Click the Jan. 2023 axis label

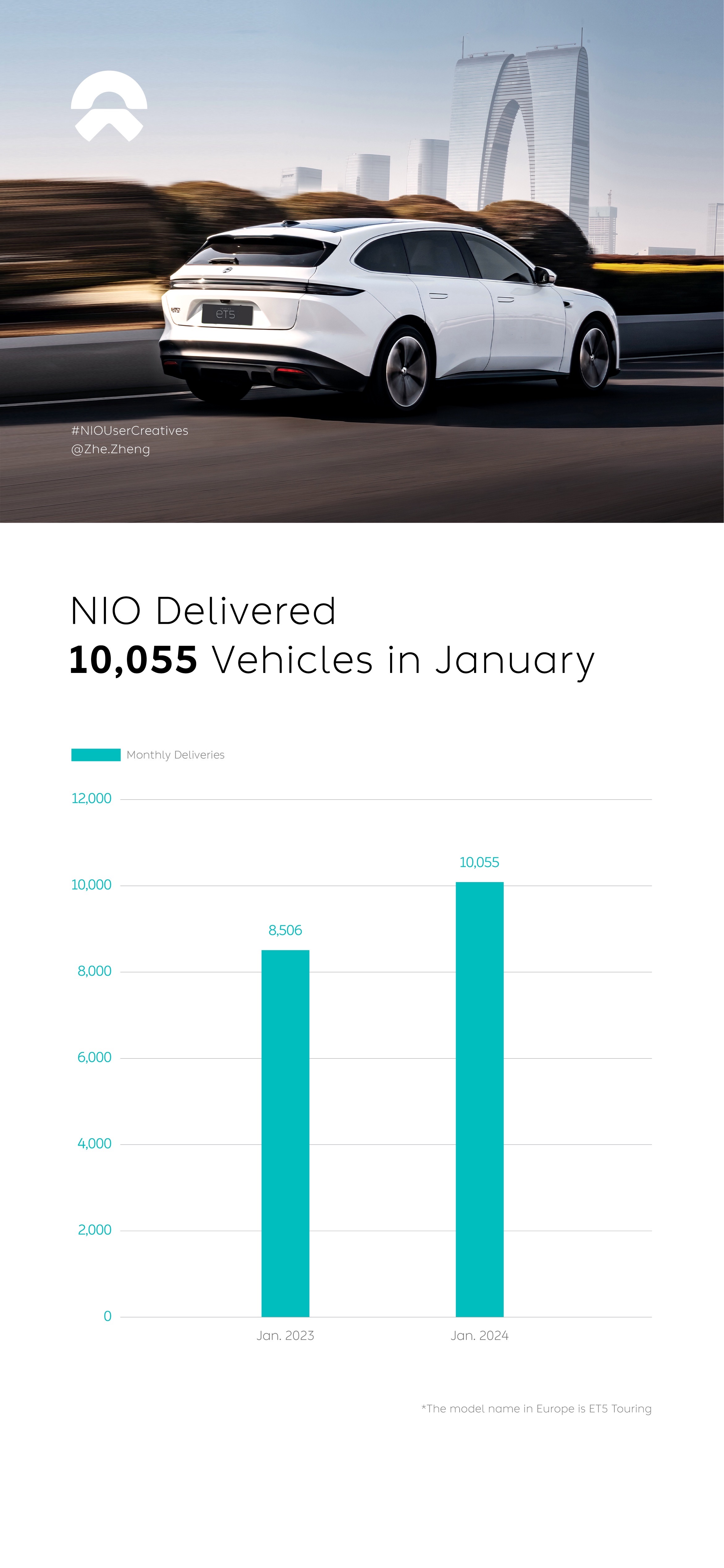pyautogui.click(x=285, y=1335)
